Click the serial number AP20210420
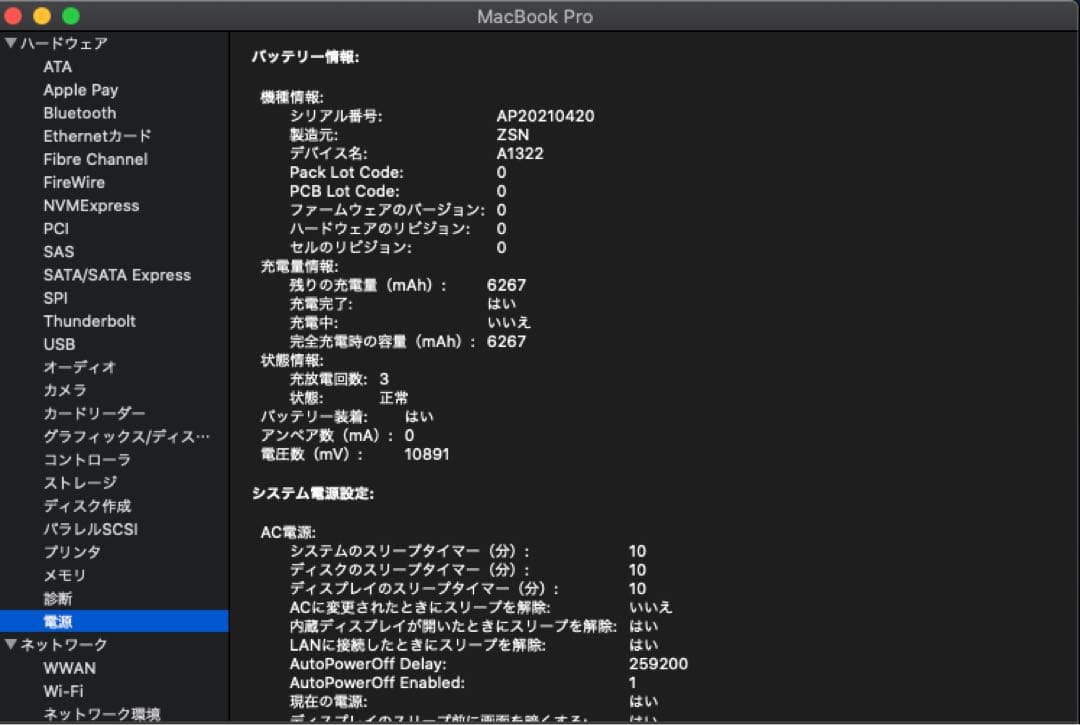1080x725 pixels. (x=546, y=116)
